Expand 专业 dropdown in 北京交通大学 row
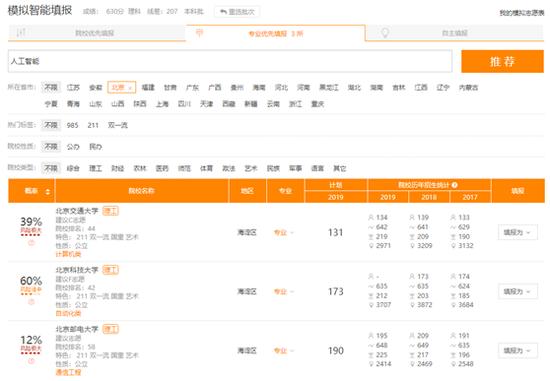Image resolution: width=550 pixels, height=381 pixels. coord(284,233)
